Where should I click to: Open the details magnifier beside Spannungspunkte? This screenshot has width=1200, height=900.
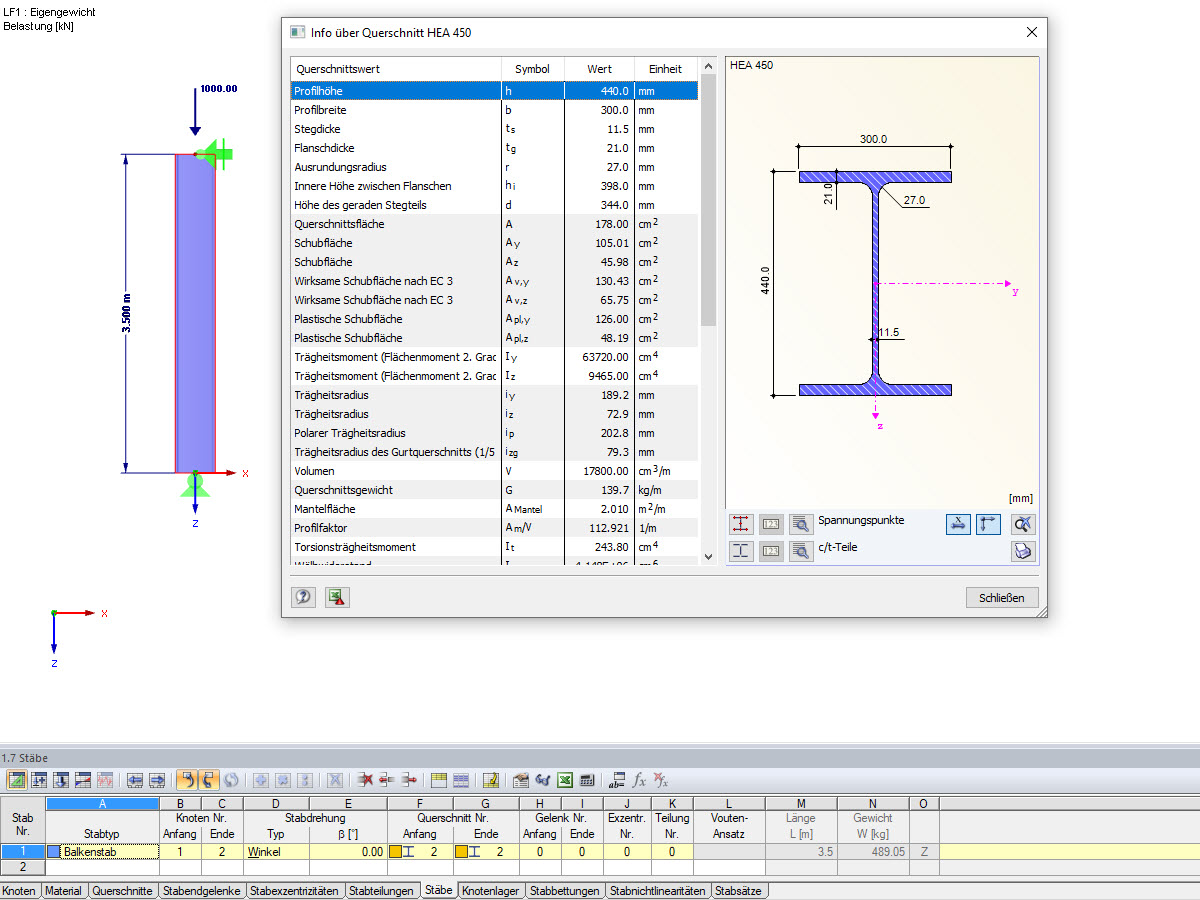pyautogui.click(x=800, y=524)
